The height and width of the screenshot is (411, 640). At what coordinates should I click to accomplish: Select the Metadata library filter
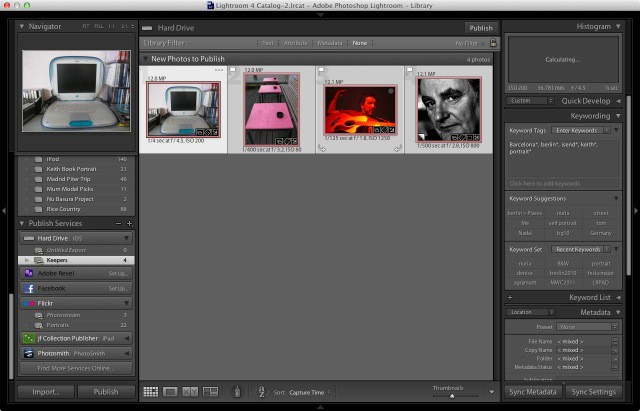point(330,43)
